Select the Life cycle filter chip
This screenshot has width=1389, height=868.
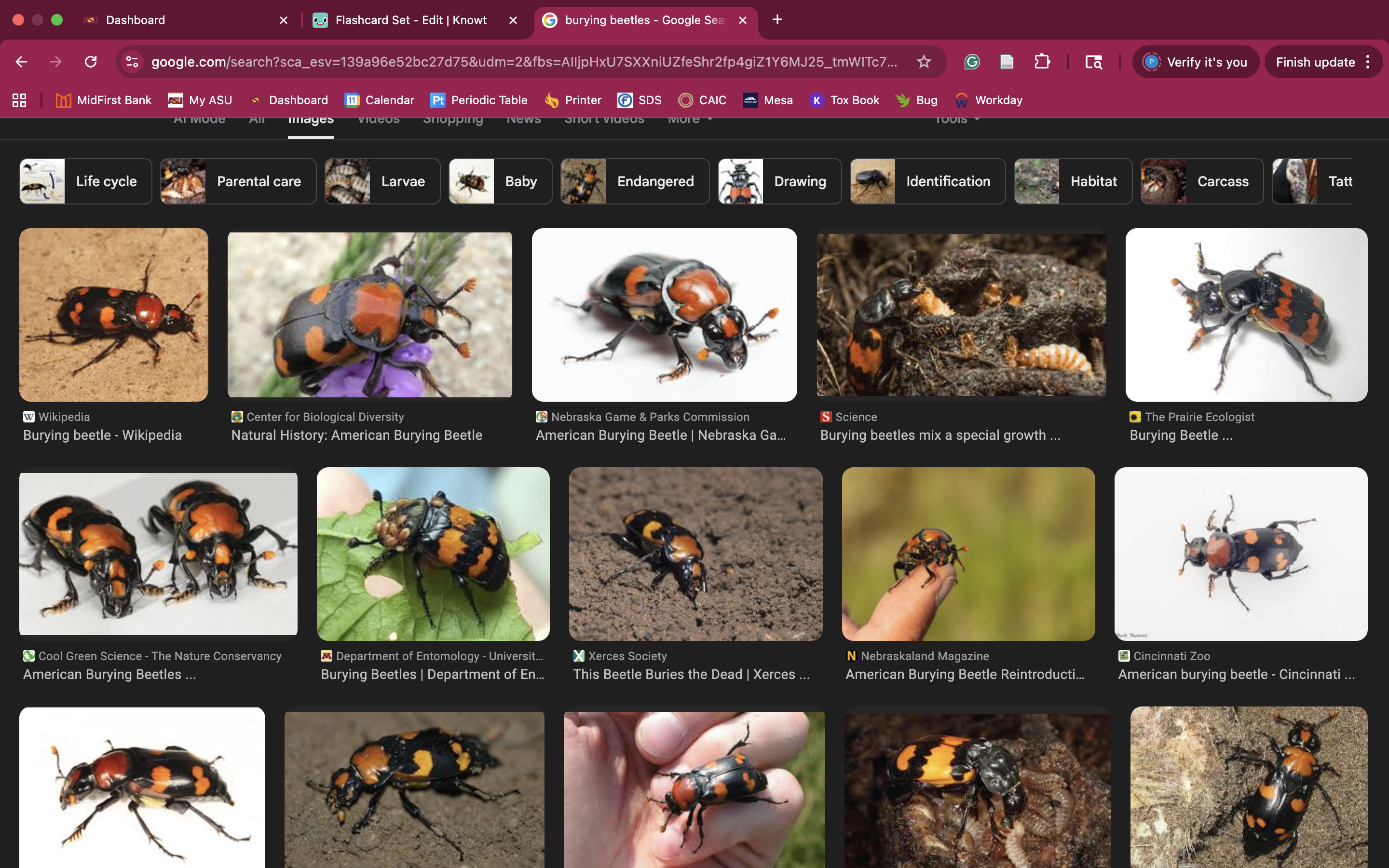coord(86,181)
